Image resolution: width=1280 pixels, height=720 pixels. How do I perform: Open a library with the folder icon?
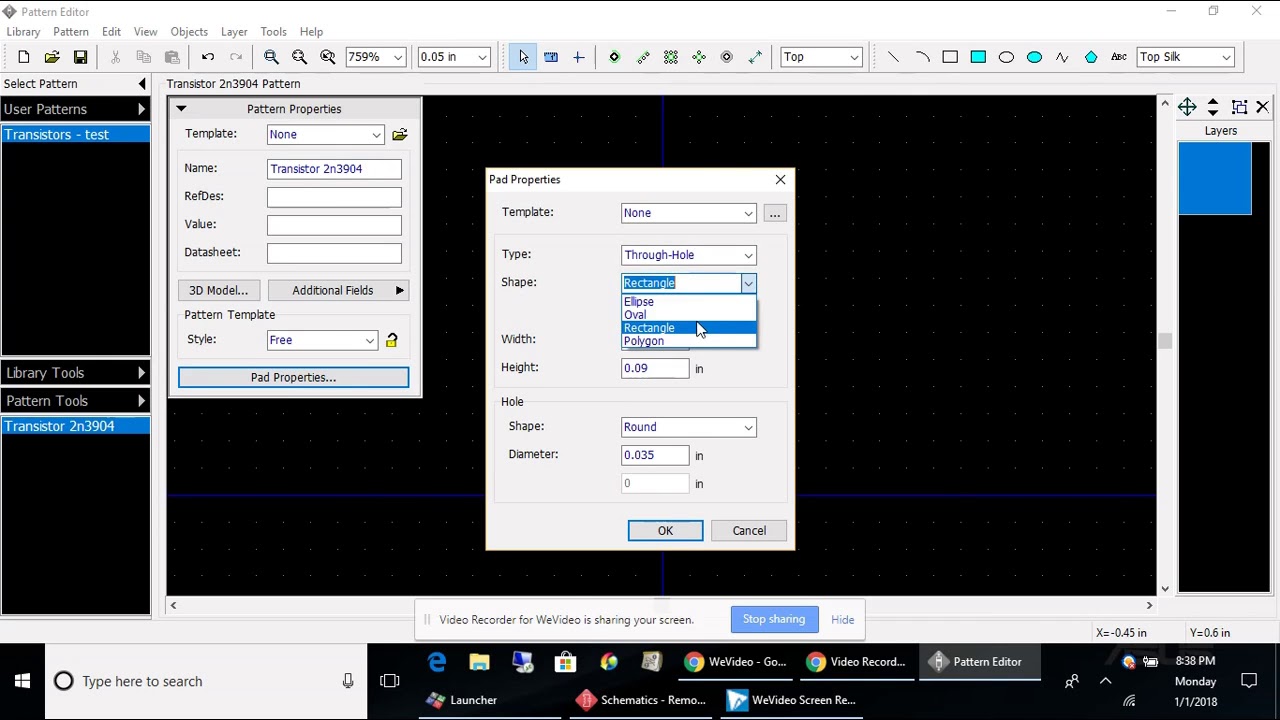click(x=52, y=57)
